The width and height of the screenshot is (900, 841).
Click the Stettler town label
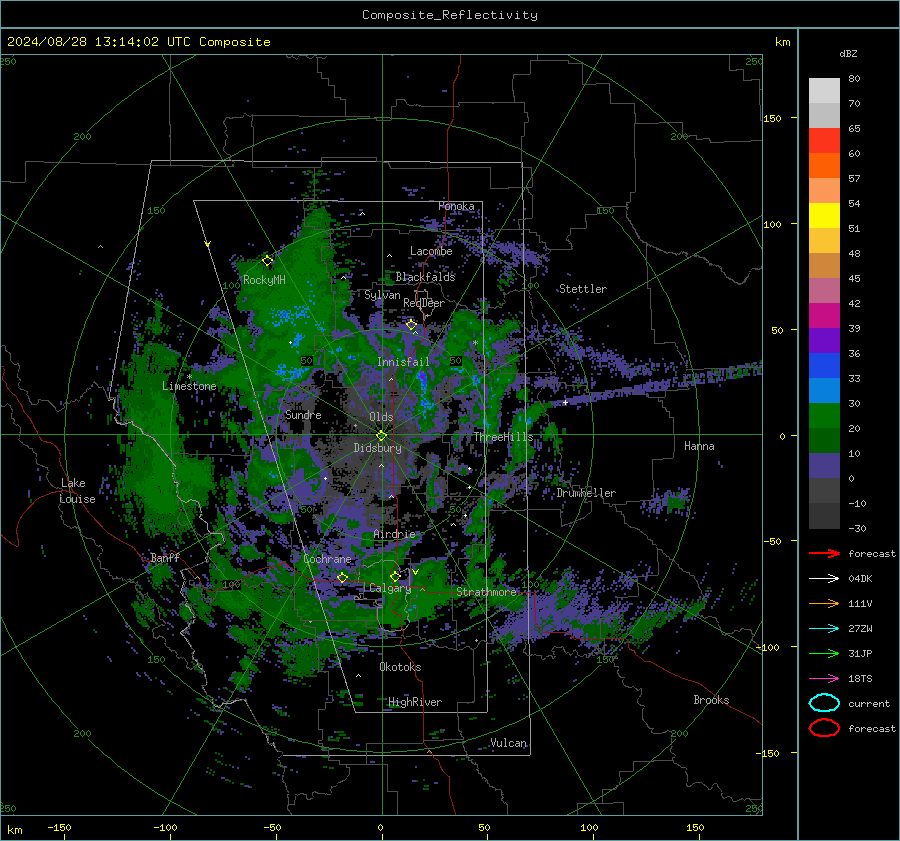[x=583, y=289]
